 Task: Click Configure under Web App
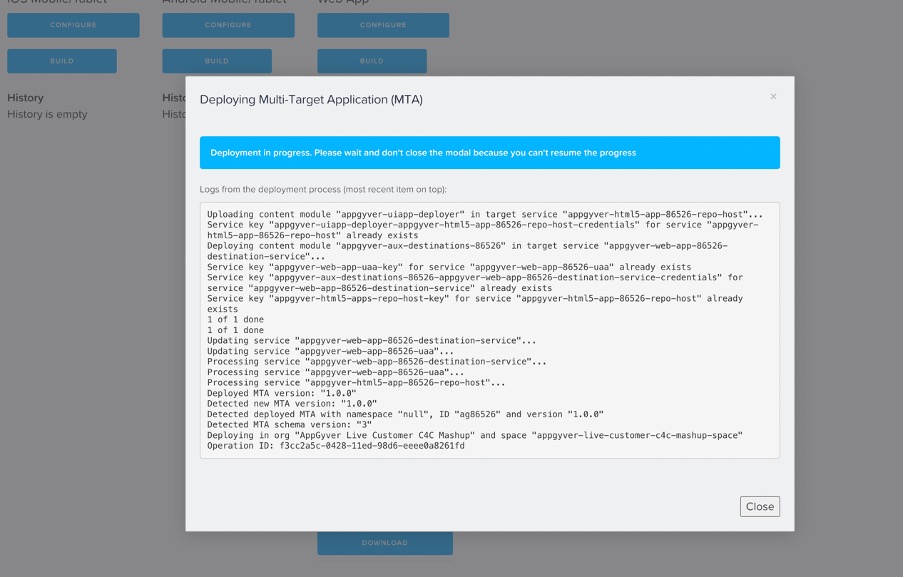click(x=383, y=25)
